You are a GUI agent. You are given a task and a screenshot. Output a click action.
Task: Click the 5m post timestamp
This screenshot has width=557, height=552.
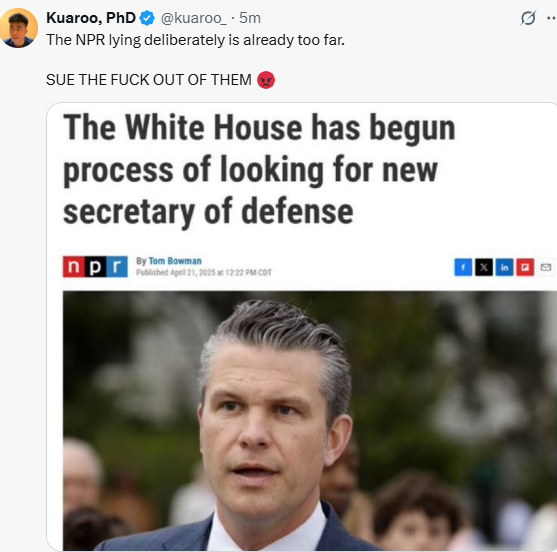(250, 18)
